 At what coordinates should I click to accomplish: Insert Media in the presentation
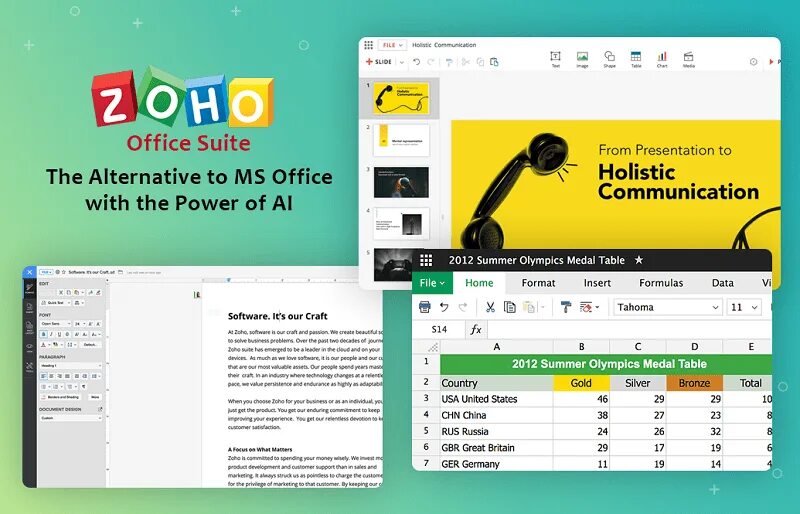click(688, 59)
